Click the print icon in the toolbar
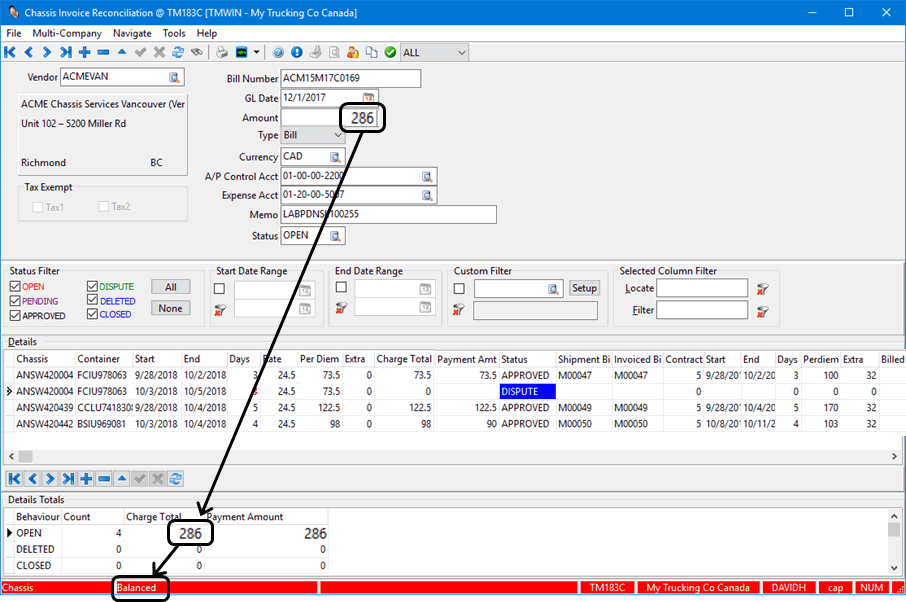This screenshot has width=906, height=602. coord(221,52)
